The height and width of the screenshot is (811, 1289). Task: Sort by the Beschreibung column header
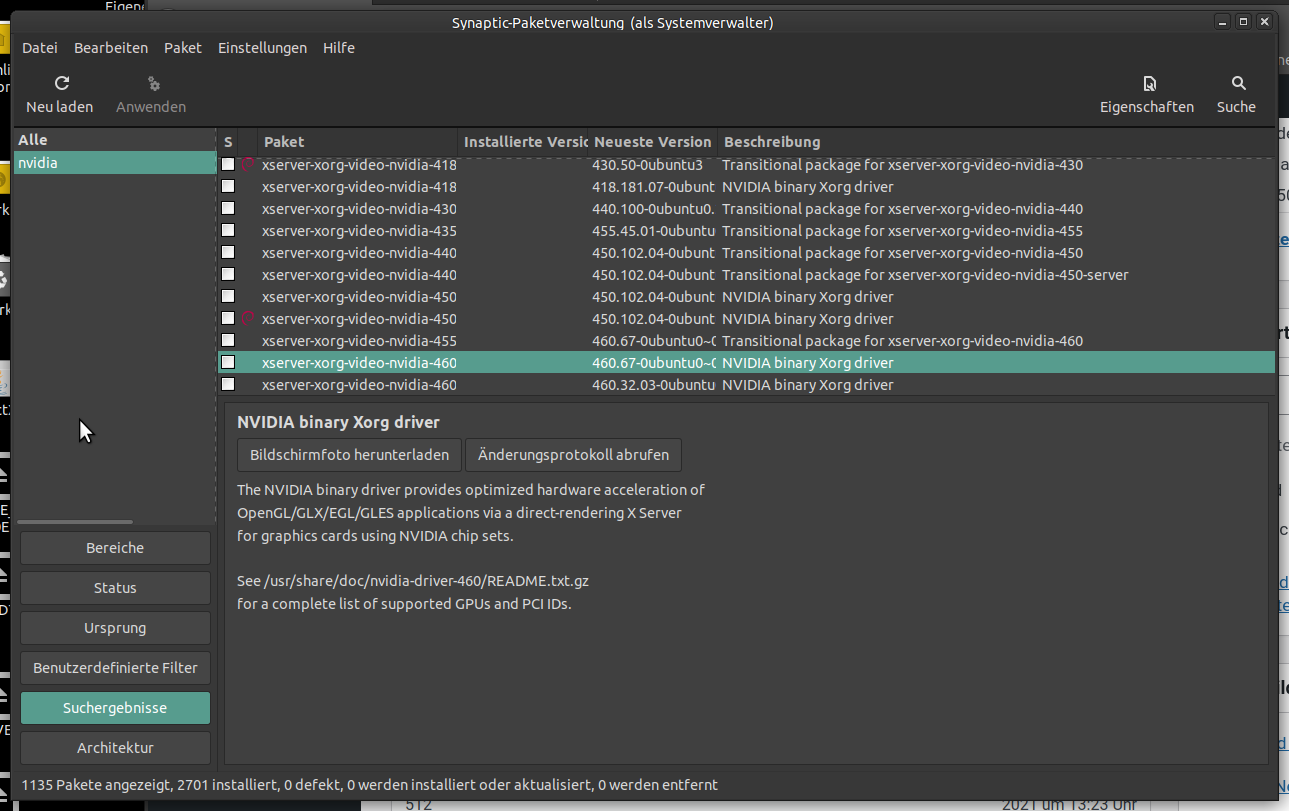pyautogui.click(x=771, y=142)
